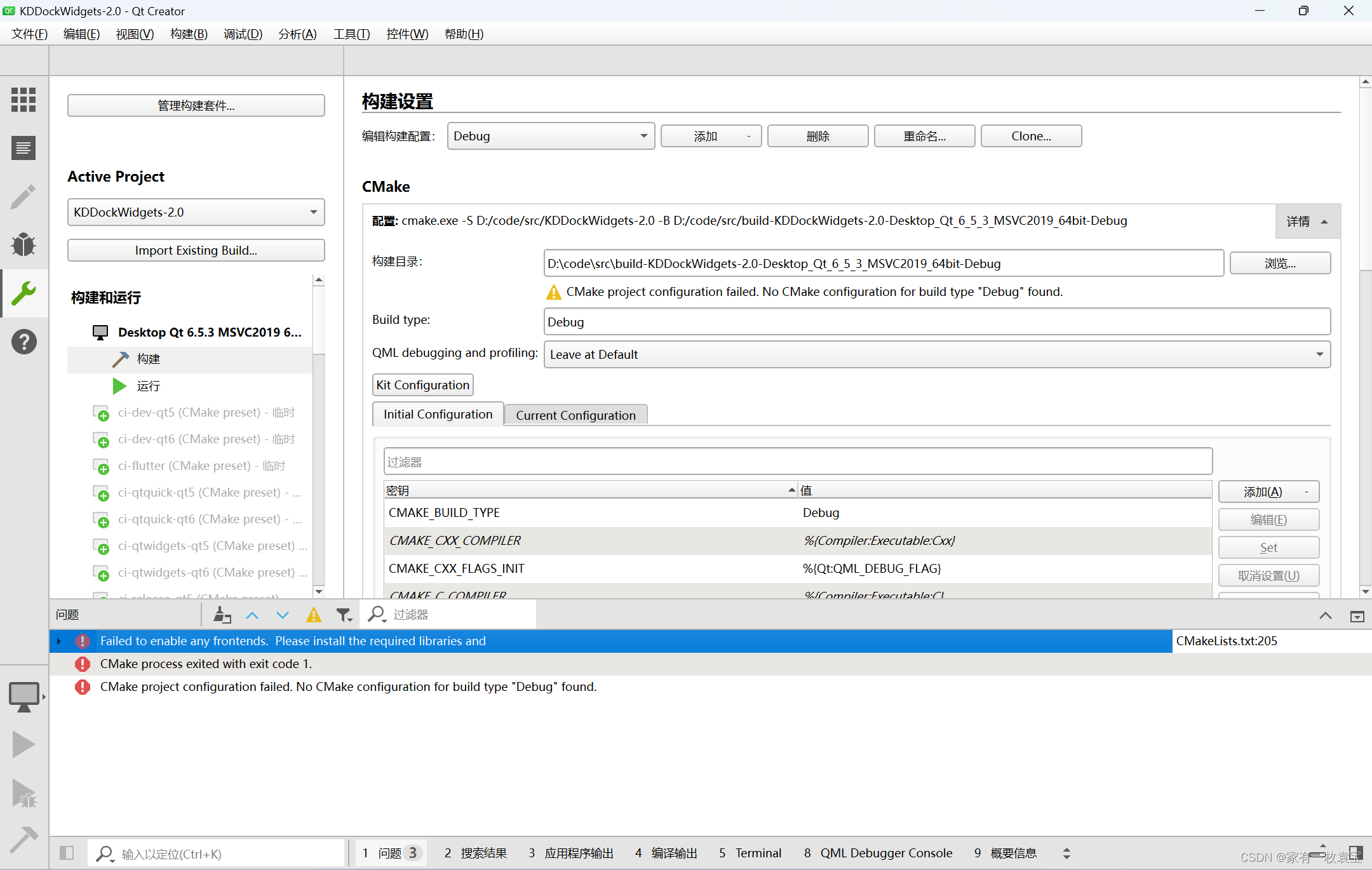Open the 文件(F) menu
Image resolution: width=1372 pixels, height=870 pixels.
29,34
